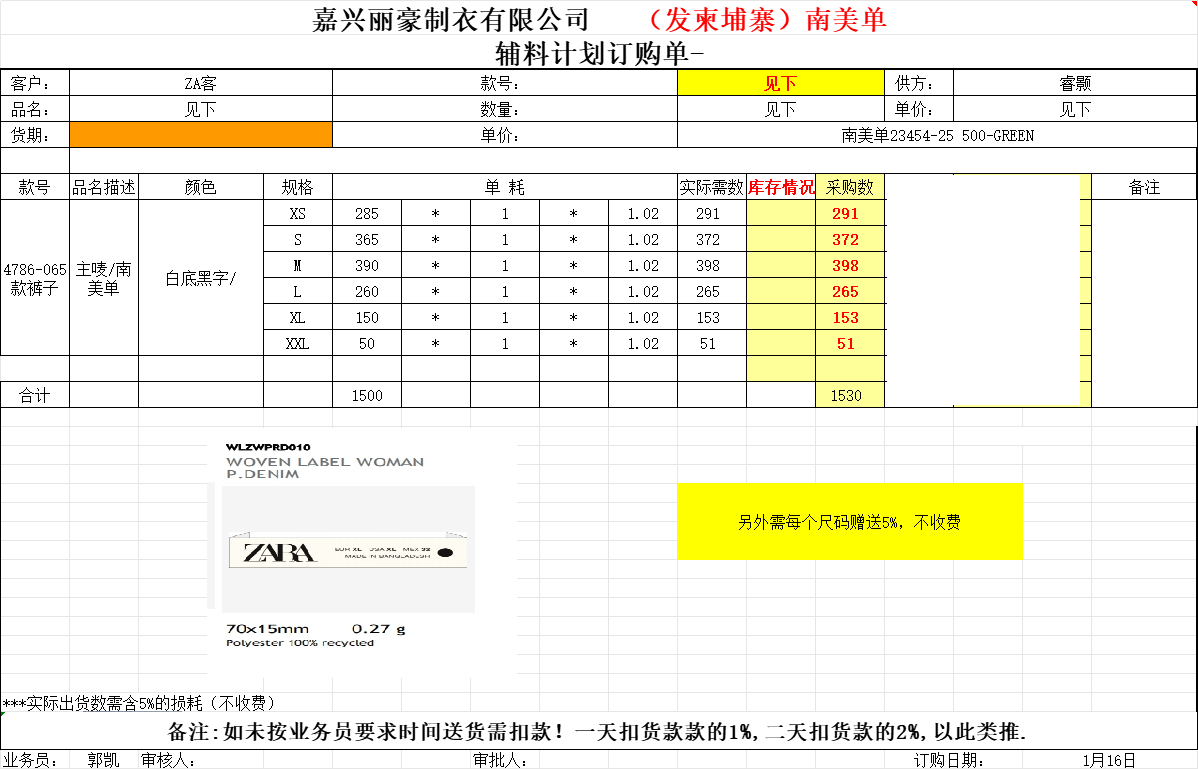Click the color cell 白底黑字/
The image size is (1198, 769).
200,279
